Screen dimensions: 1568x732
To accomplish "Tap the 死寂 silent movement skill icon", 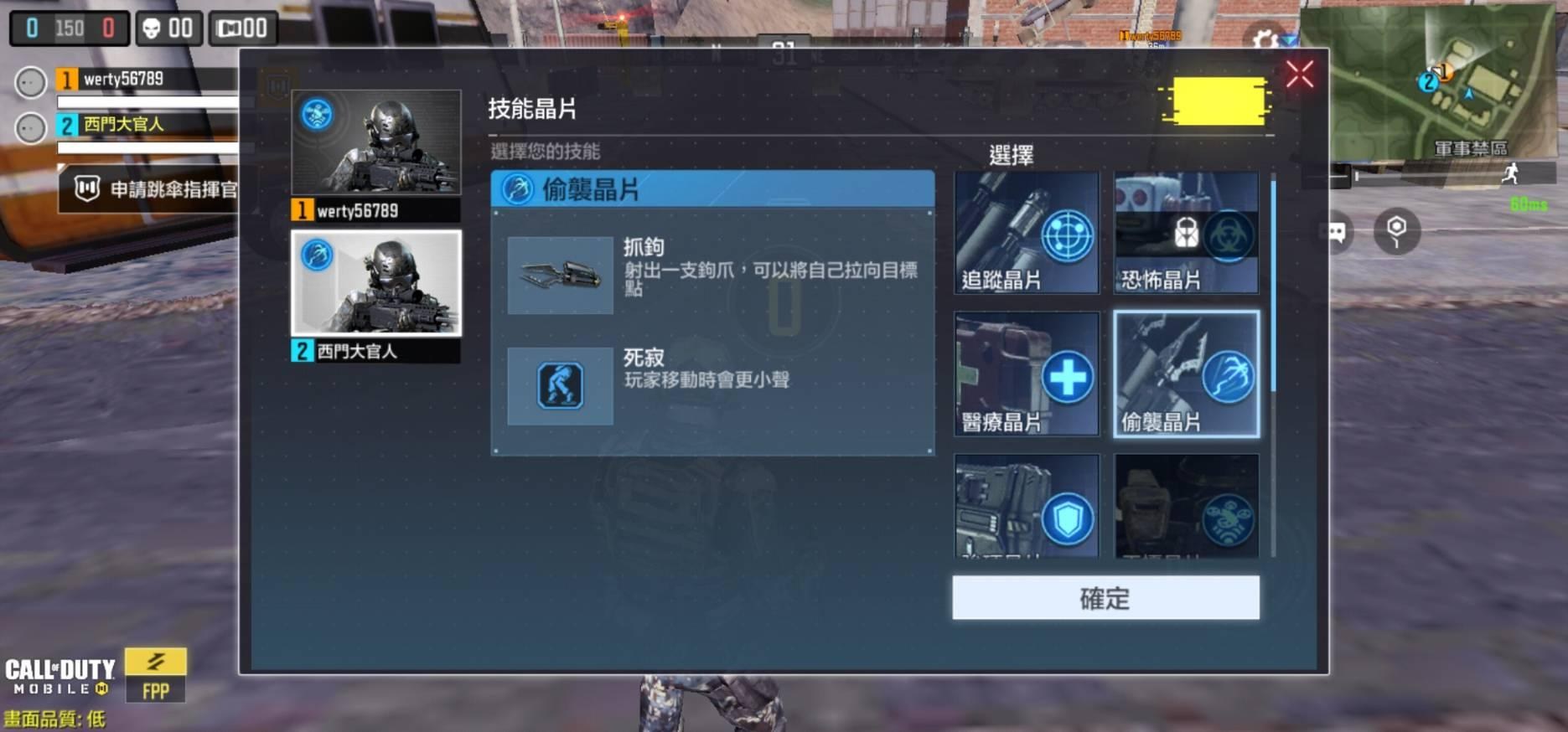I will [560, 386].
